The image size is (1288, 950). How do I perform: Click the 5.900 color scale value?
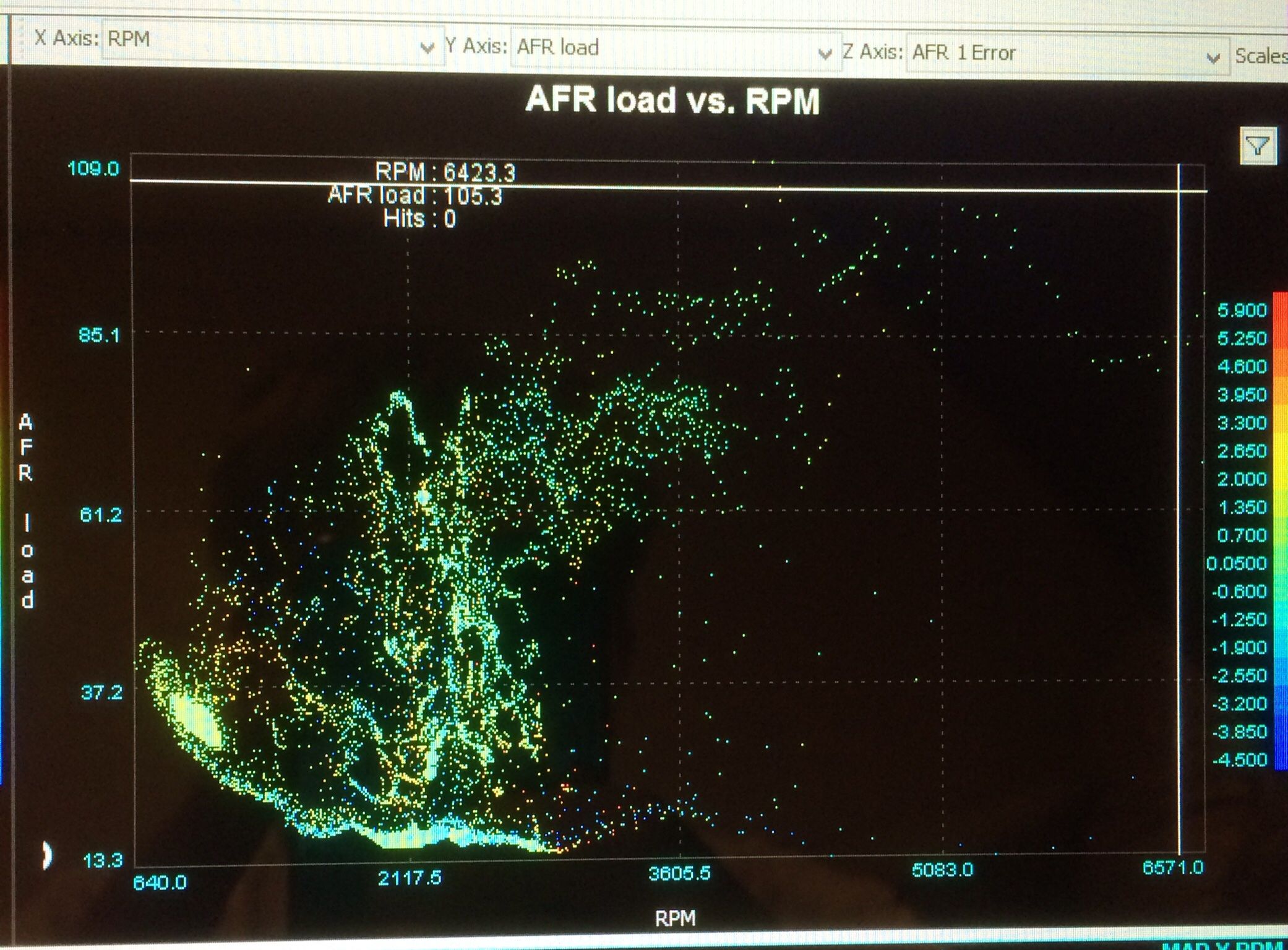pos(1242,310)
